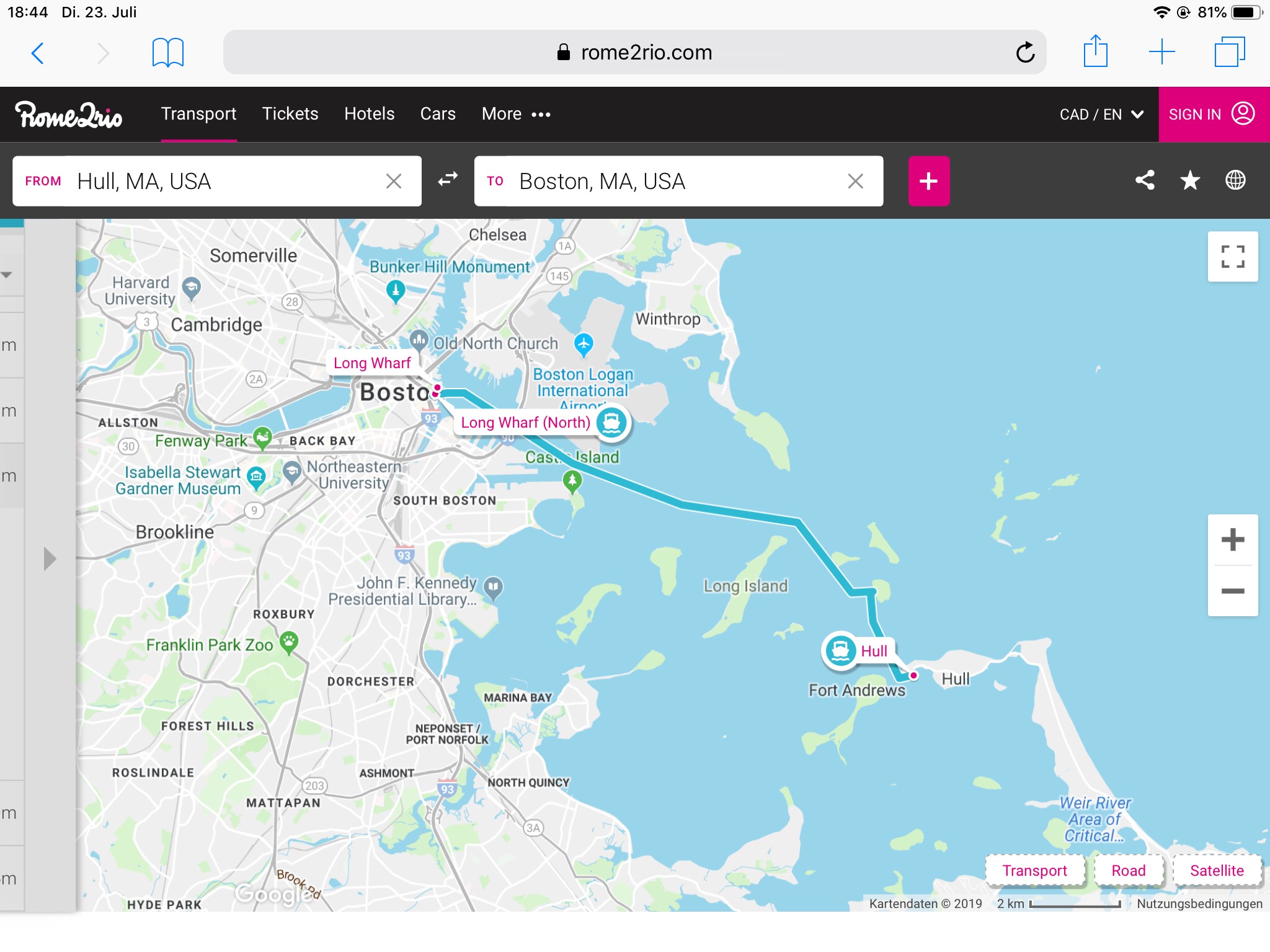1270x952 pixels.
Task: Expand the side panel with arrow
Action: (x=50, y=559)
